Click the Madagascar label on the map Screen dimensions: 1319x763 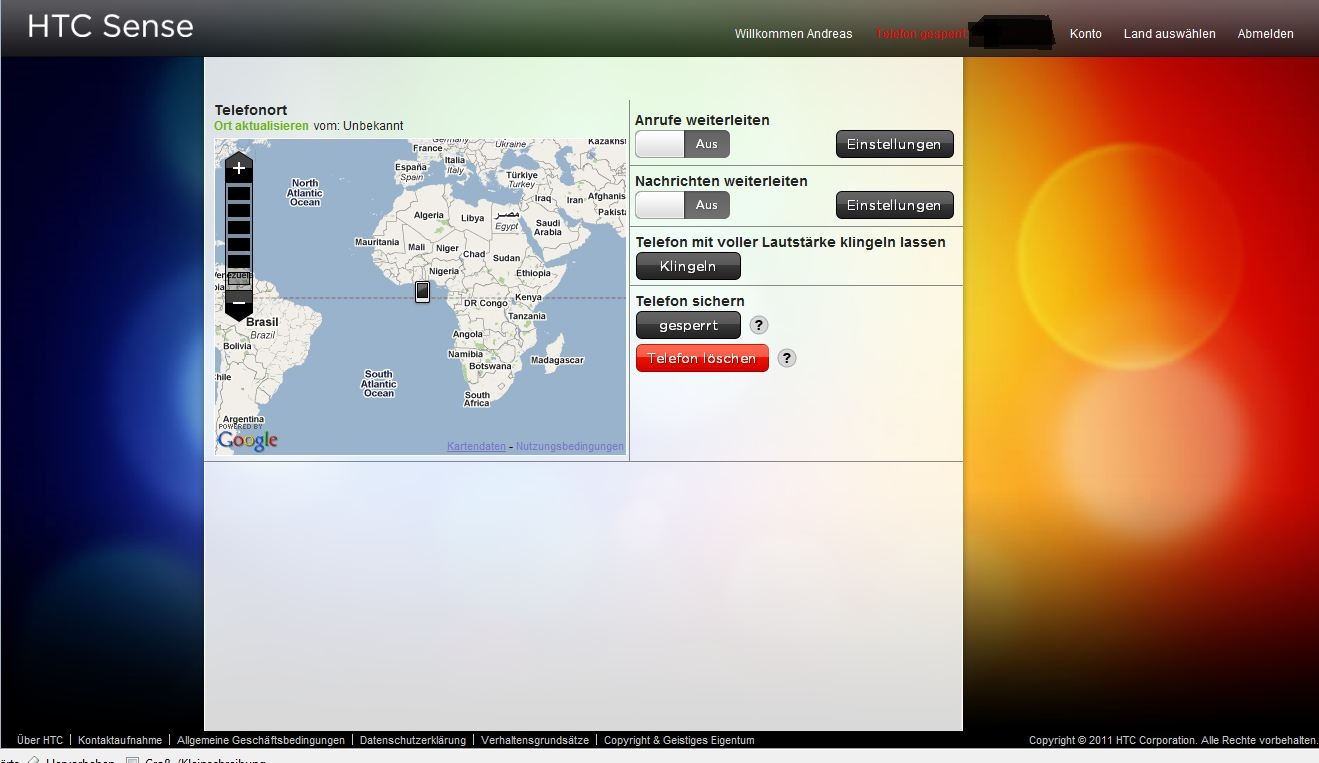tap(557, 360)
